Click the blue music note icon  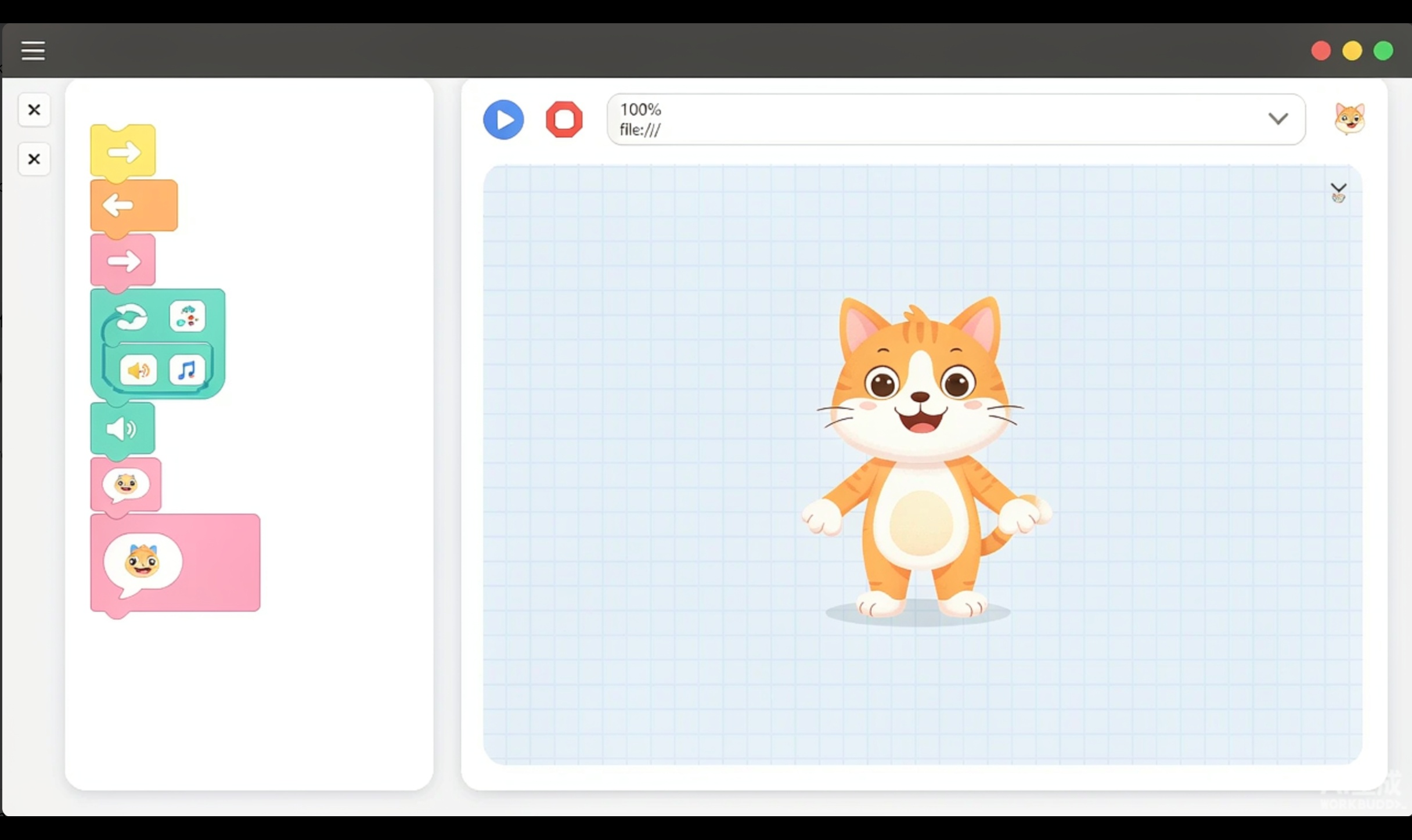click(187, 370)
